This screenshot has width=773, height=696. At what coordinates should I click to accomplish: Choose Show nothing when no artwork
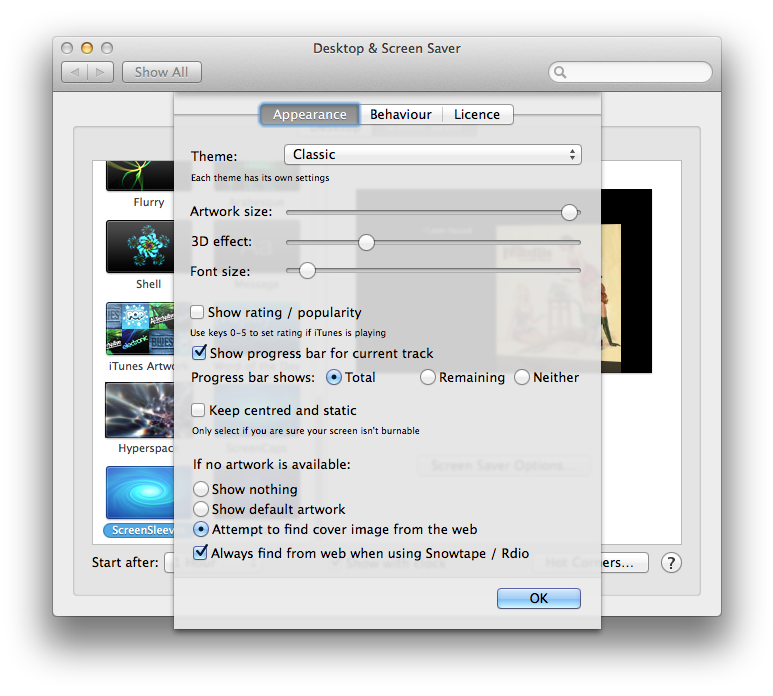(x=201, y=489)
